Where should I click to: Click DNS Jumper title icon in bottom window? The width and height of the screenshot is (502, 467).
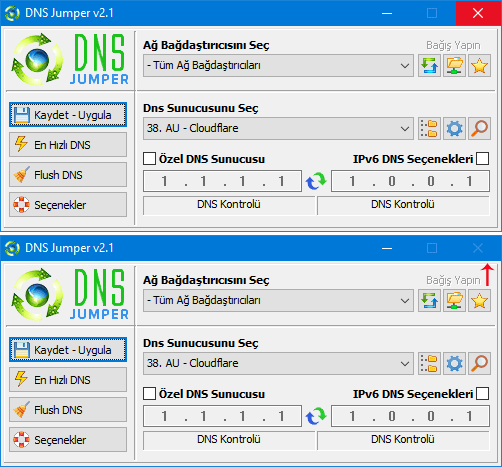coord(12,248)
